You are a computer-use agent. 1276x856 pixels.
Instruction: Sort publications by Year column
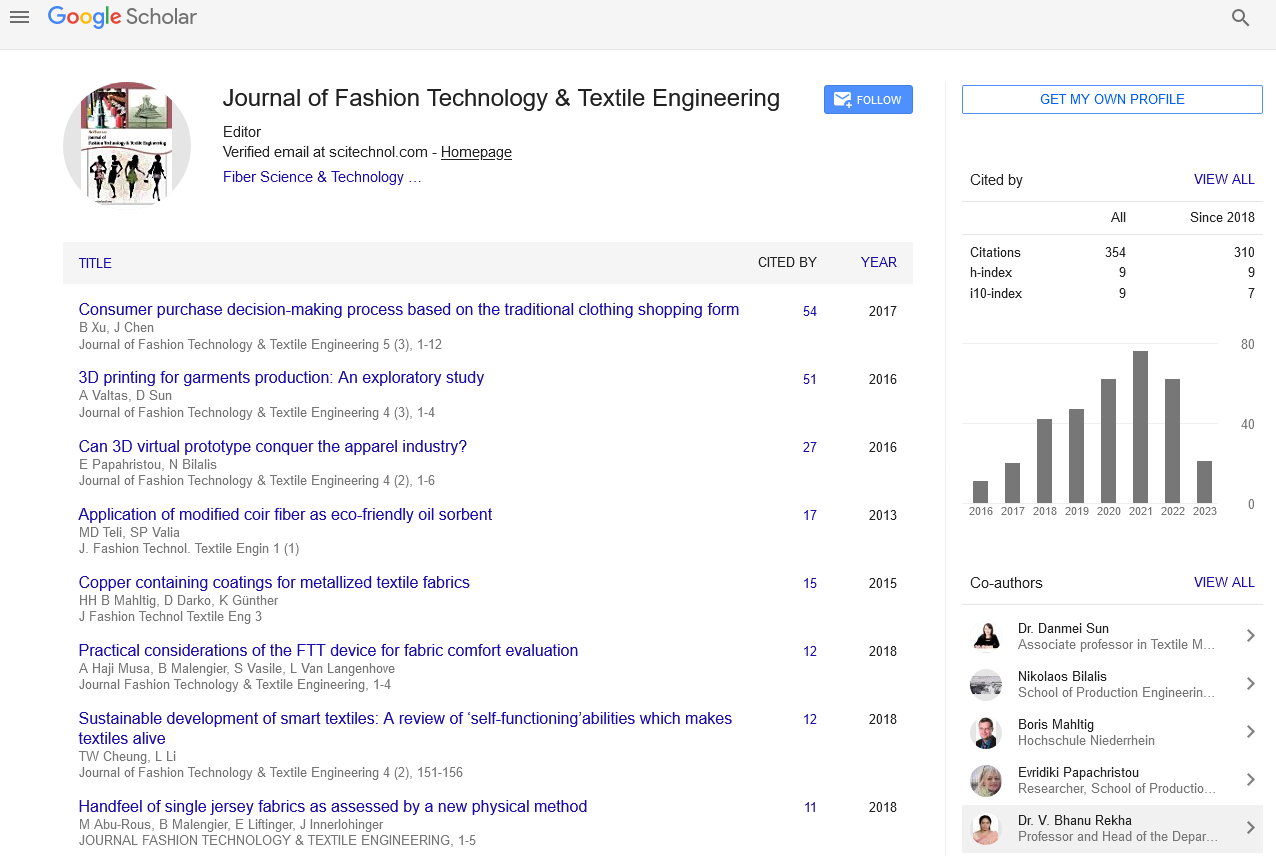(879, 263)
